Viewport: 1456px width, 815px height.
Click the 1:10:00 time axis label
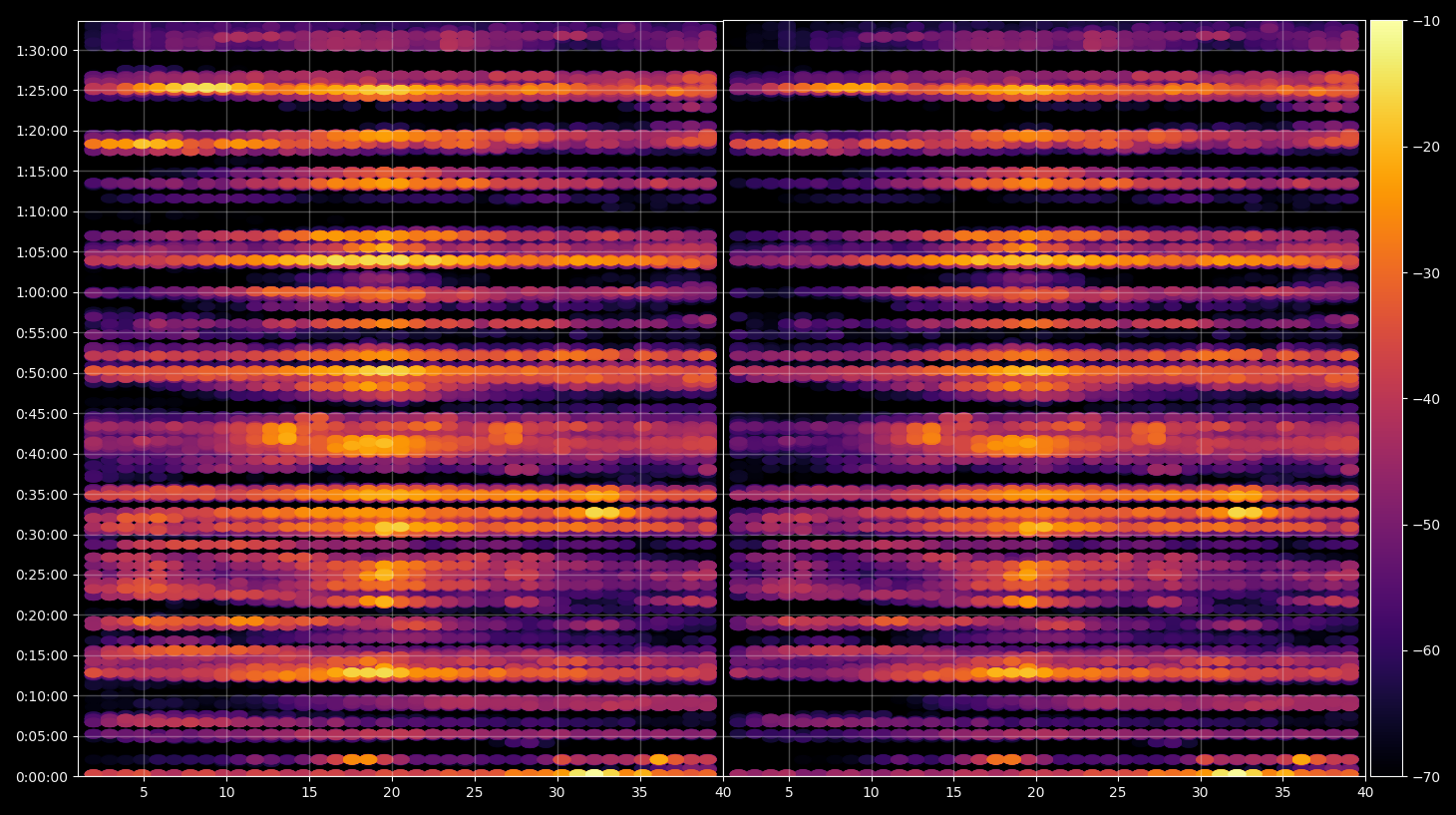pyautogui.click(x=42, y=212)
